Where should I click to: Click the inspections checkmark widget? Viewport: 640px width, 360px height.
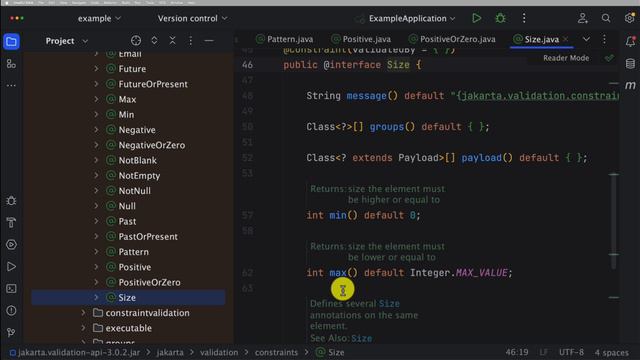609,58
